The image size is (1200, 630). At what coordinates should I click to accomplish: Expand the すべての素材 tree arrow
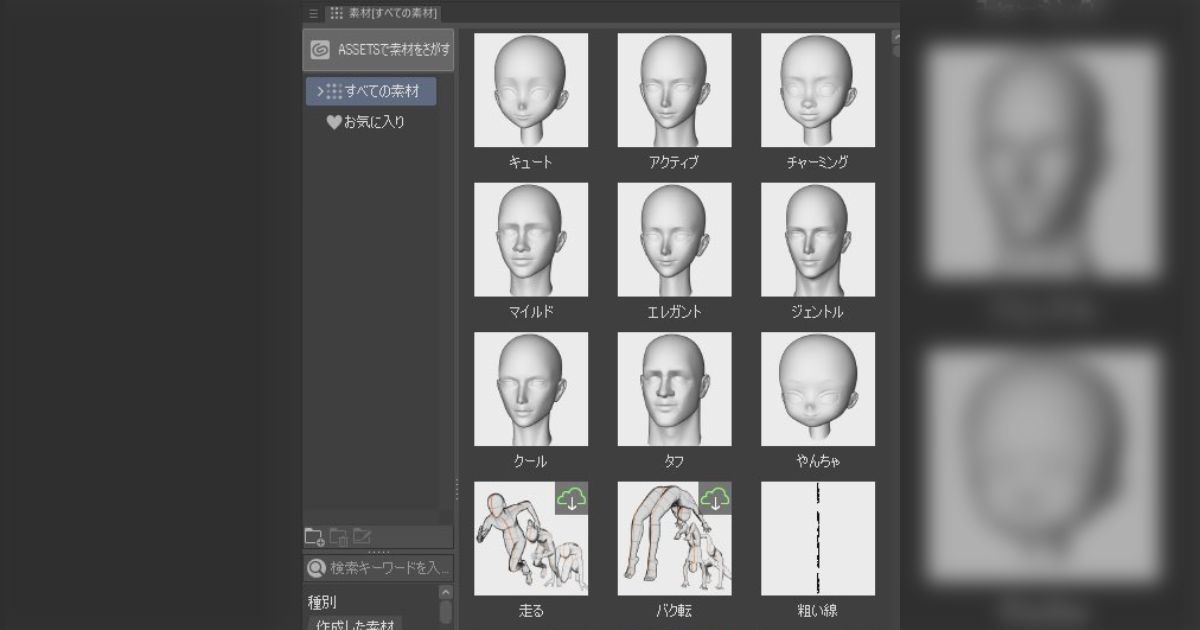319,91
